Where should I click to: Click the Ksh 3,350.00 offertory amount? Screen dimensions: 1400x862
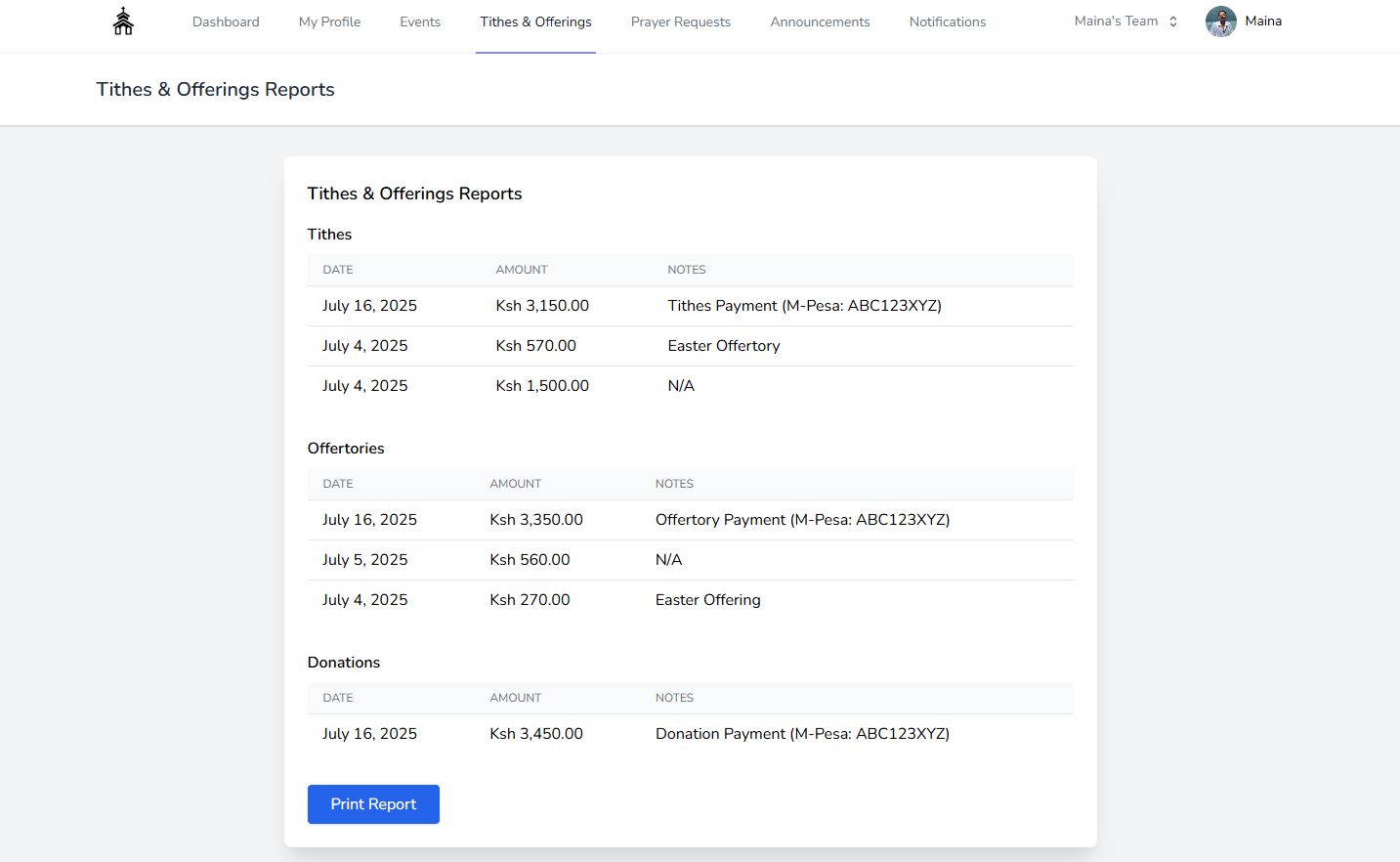536,520
